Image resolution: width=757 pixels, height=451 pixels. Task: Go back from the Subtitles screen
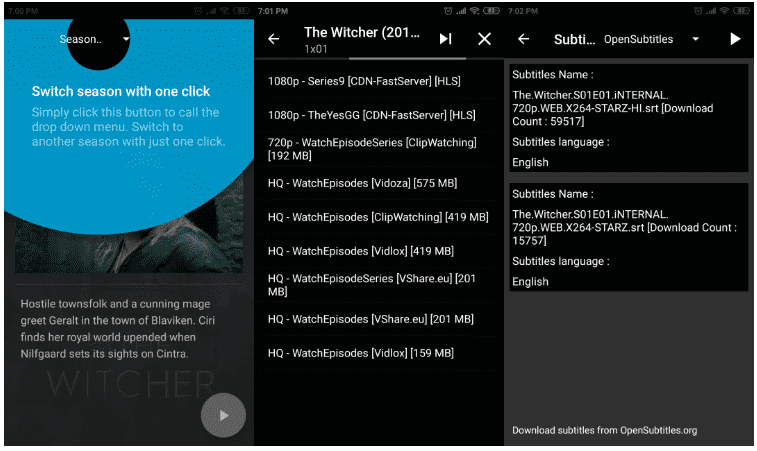click(523, 39)
